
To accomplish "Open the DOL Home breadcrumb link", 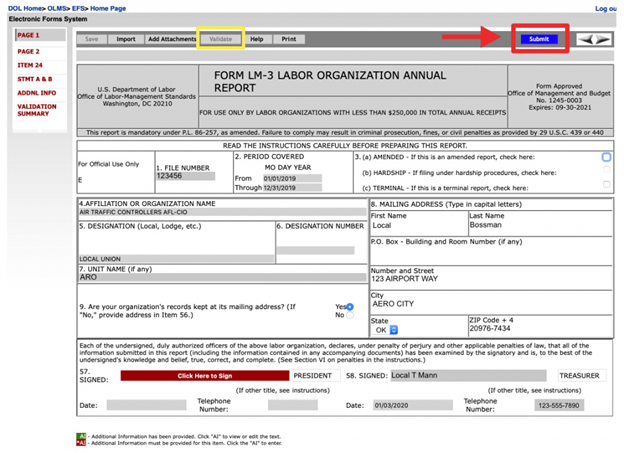I will [23, 8].
